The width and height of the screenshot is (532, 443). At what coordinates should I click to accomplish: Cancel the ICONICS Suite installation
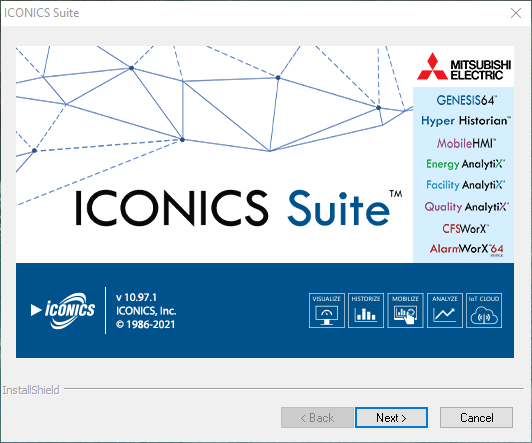(x=476, y=418)
